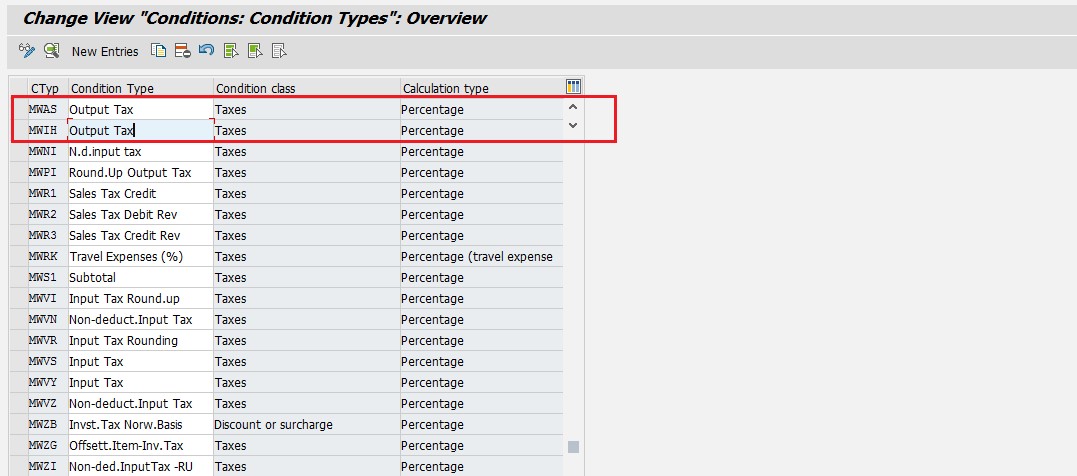Image resolution: width=1077 pixels, height=476 pixels.
Task: Click the Copy As icon
Action: 158,50
